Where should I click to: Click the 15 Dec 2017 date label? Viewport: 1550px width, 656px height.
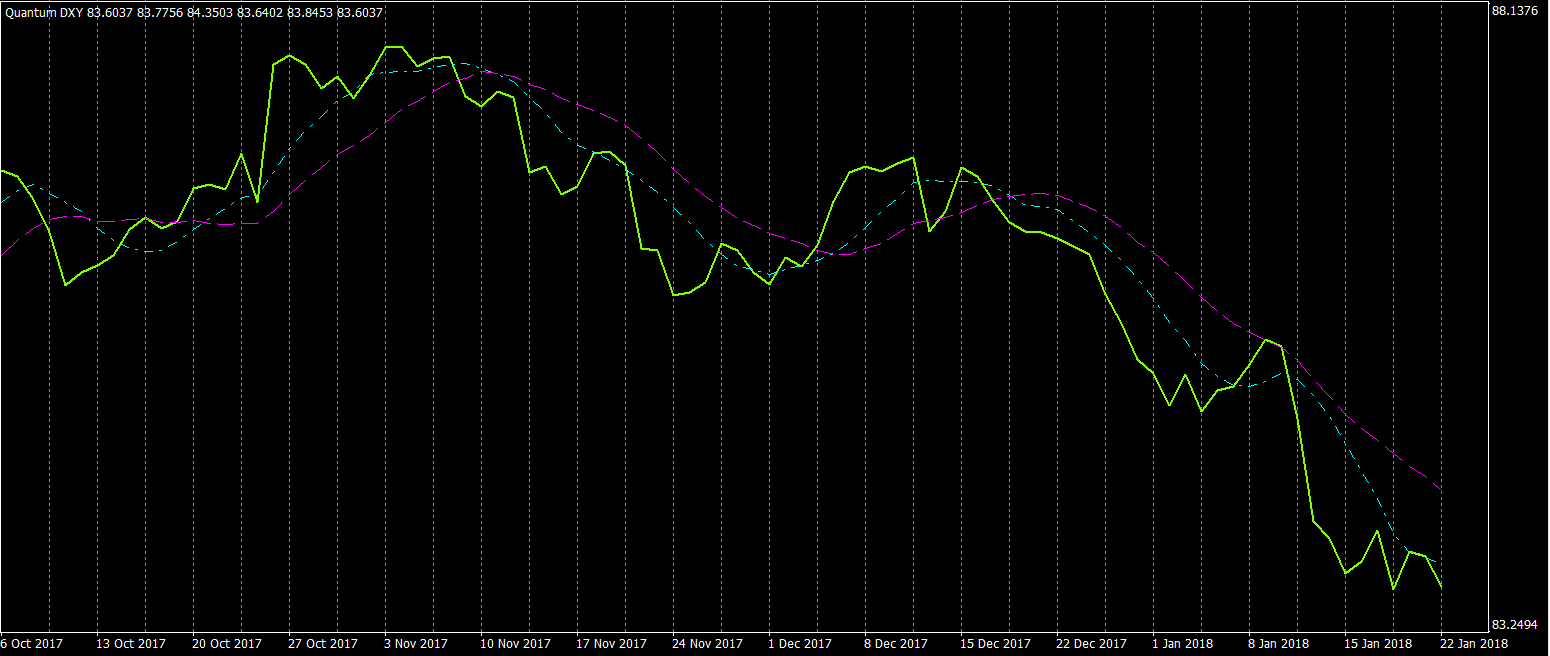pos(995,644)
